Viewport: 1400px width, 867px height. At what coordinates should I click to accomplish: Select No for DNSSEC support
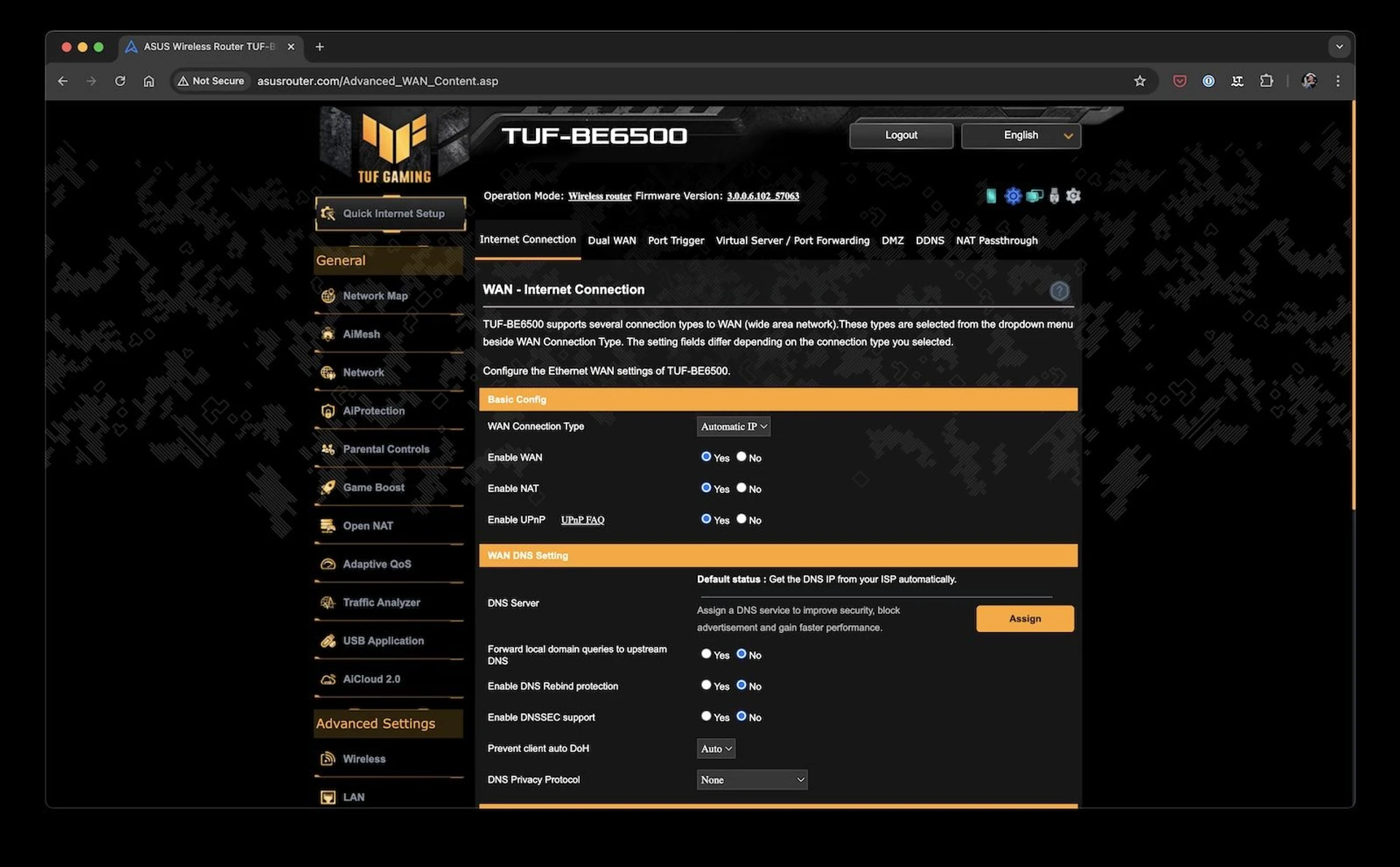741,717
